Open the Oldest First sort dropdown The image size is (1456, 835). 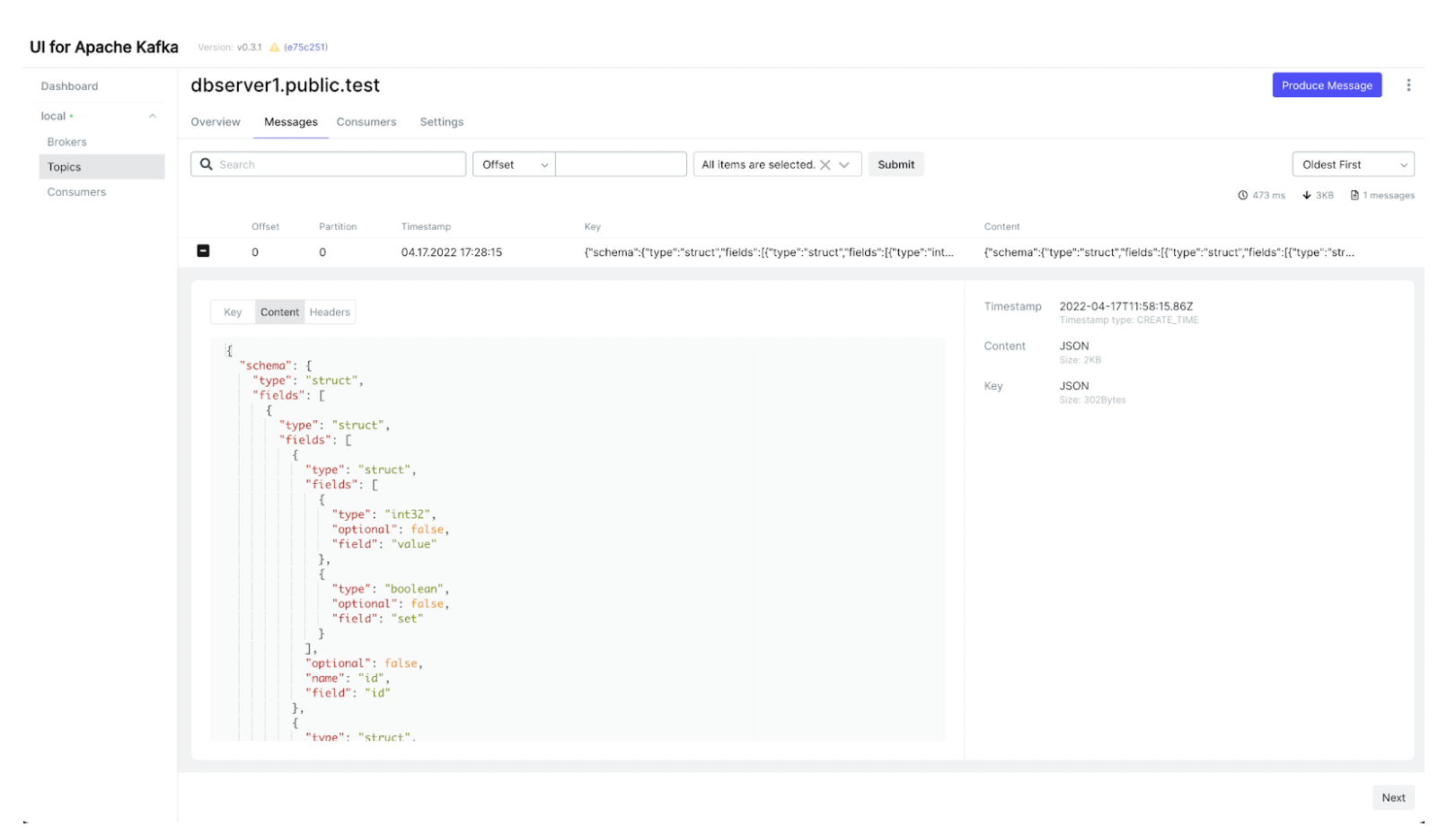tap(1352, 165)
